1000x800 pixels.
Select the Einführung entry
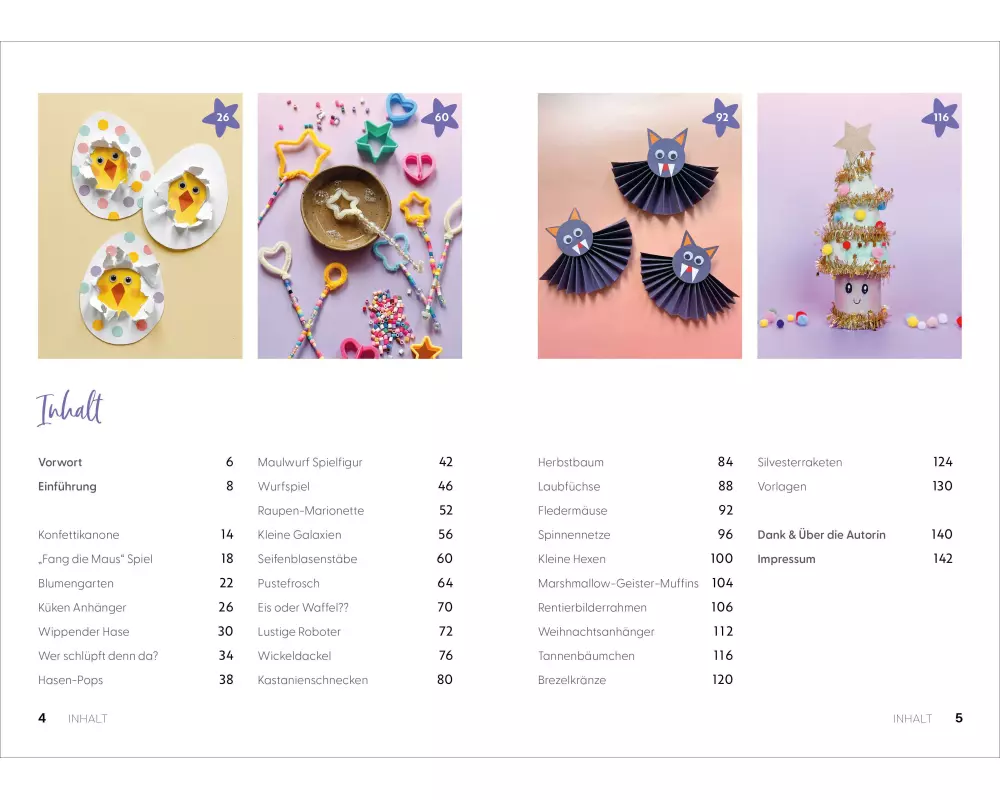coord(136,486)
